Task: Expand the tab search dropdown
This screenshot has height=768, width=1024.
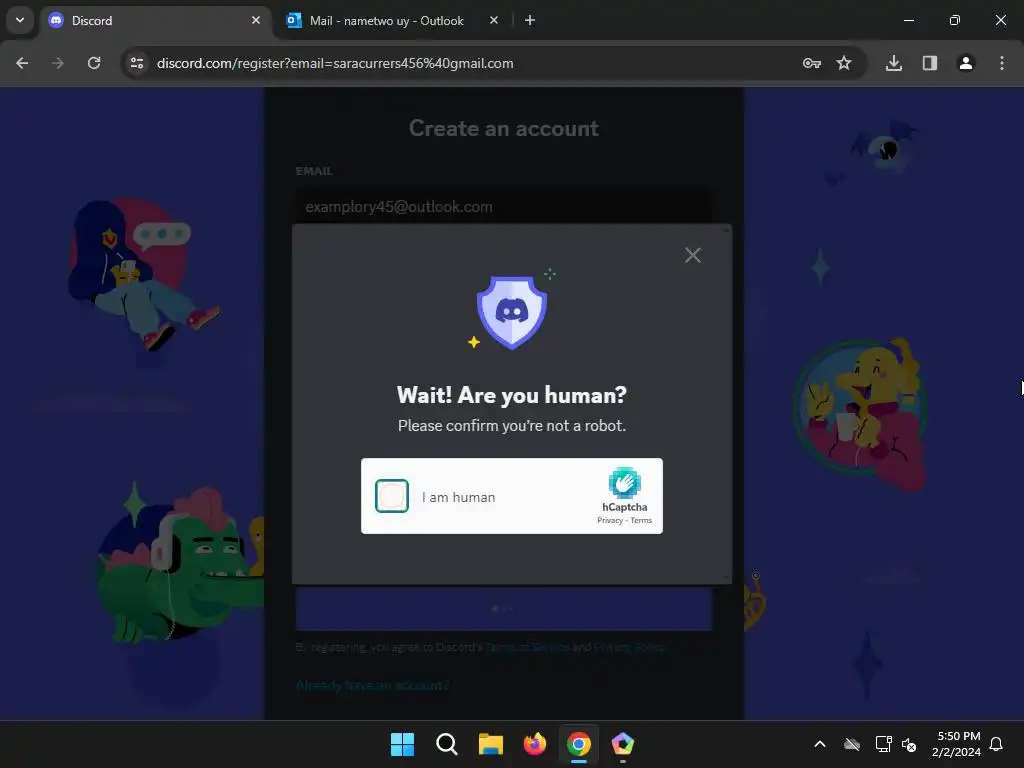Action: [20, 20]
